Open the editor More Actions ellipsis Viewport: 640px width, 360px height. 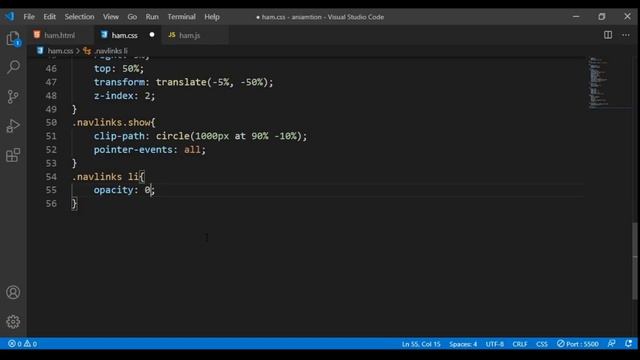(x=626, y=35)
